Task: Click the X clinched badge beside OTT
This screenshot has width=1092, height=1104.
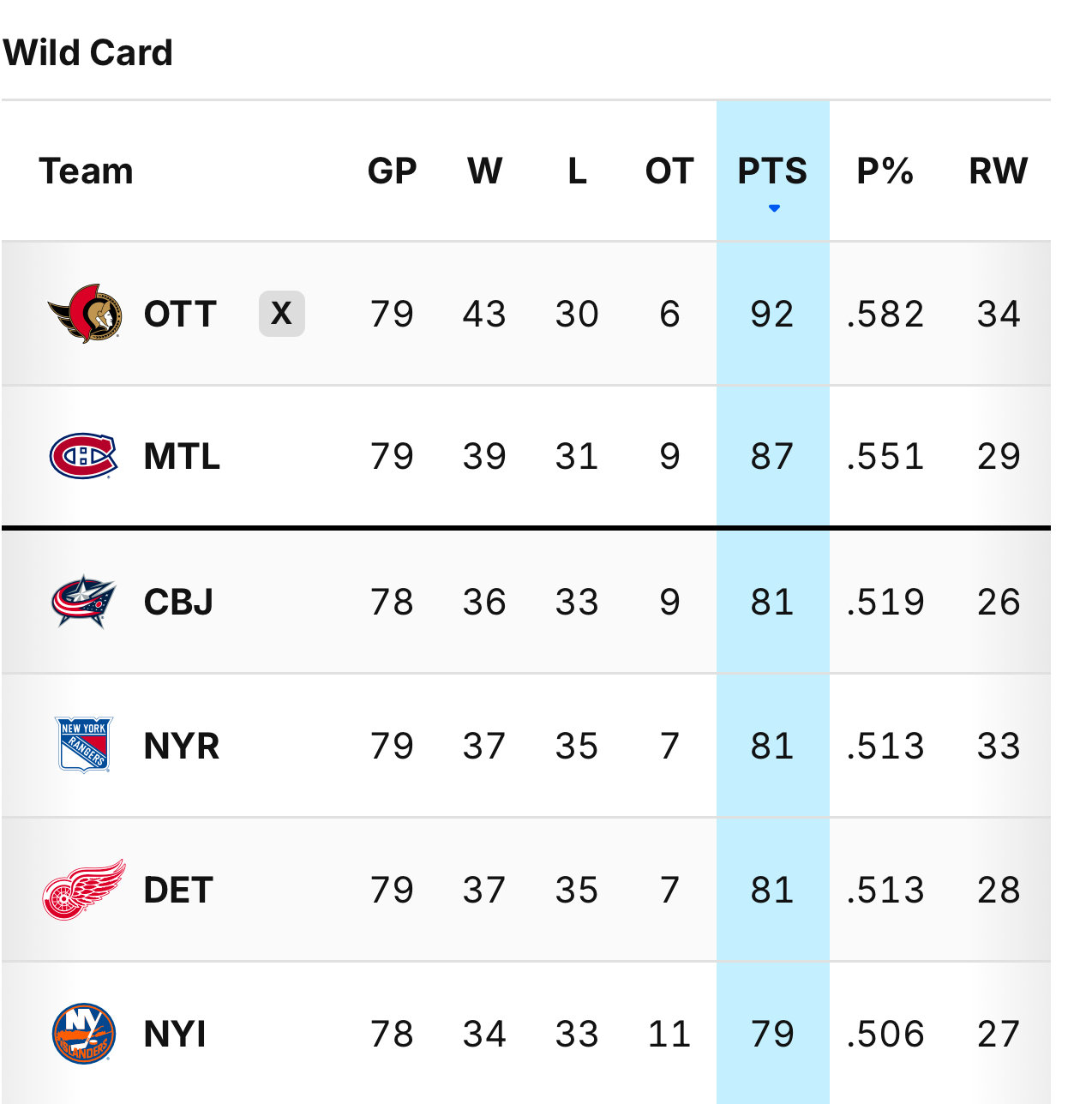Action: 282,314
